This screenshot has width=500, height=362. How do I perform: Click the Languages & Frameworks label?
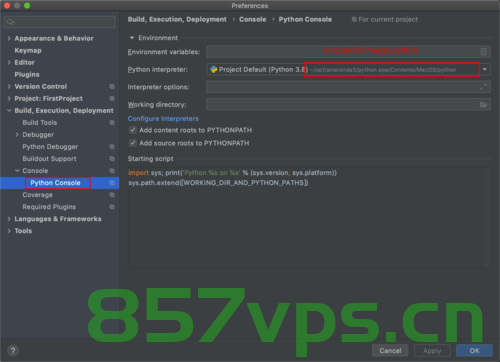(x=58, y=219)
